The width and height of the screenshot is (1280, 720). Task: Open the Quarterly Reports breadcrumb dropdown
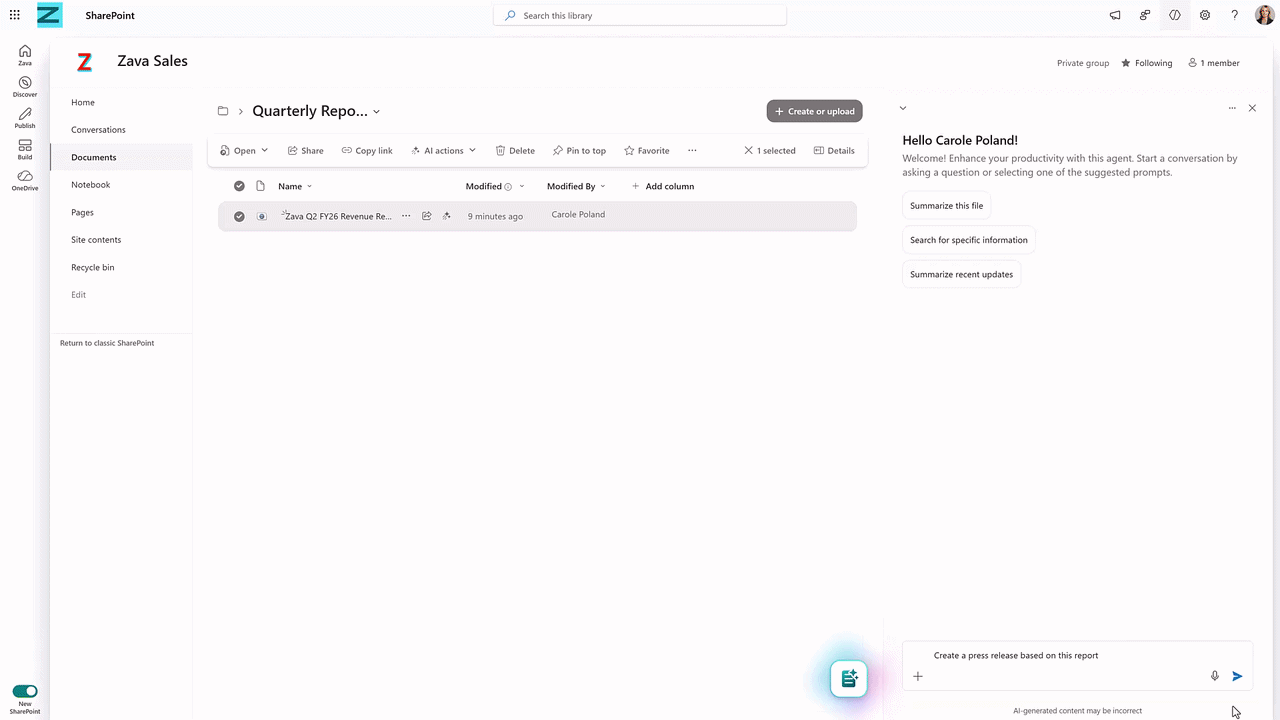(376, 111)
